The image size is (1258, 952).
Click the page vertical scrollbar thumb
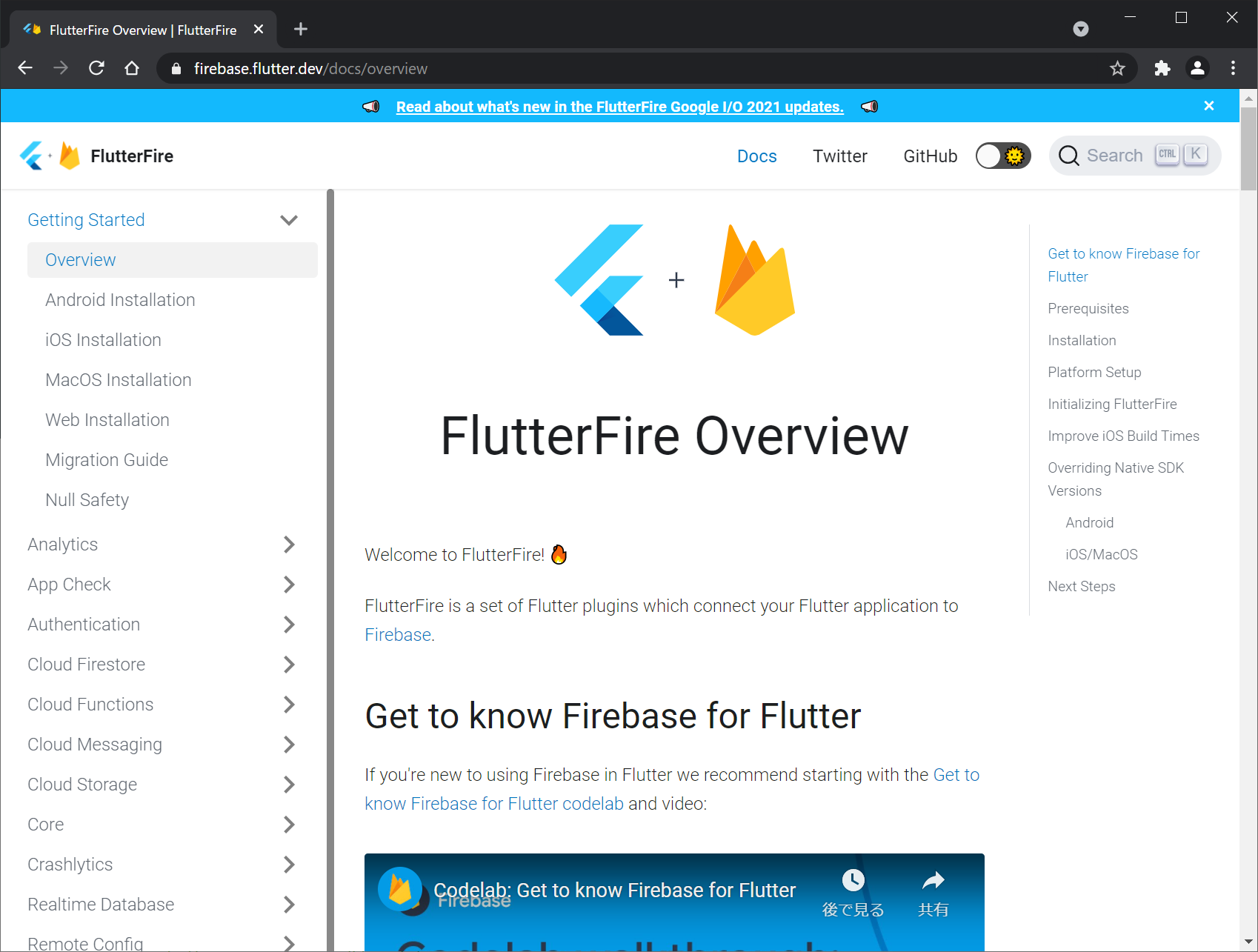coord(1248,148)
